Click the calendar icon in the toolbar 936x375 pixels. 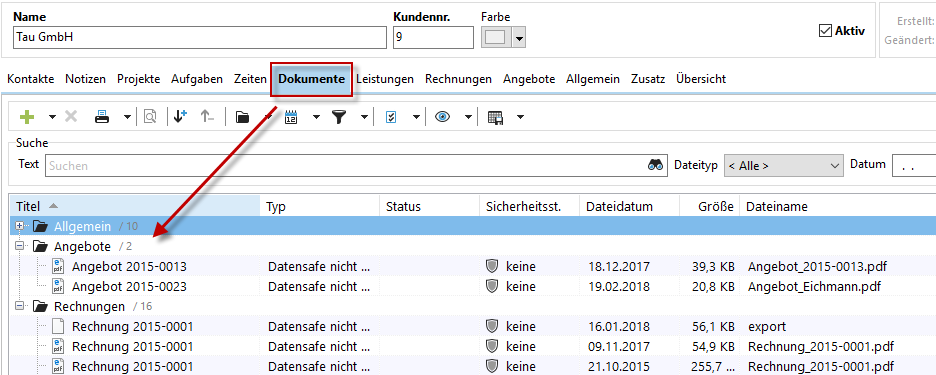tap(291, 117)
